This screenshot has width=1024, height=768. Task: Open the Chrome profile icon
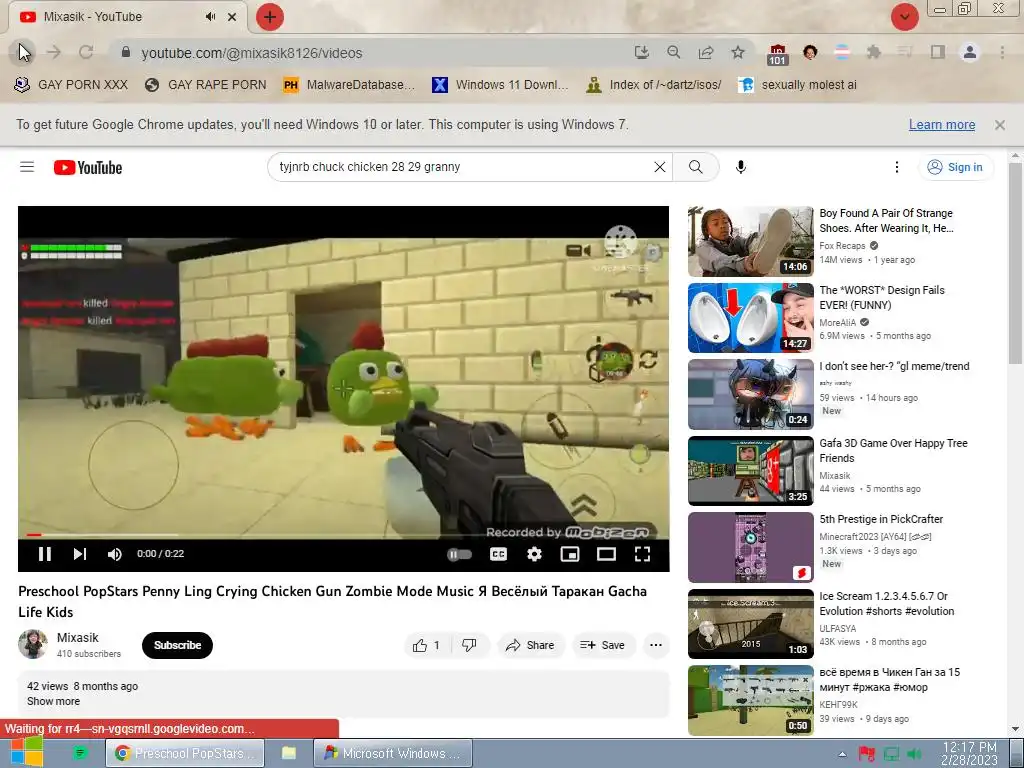tap(970, 52)
